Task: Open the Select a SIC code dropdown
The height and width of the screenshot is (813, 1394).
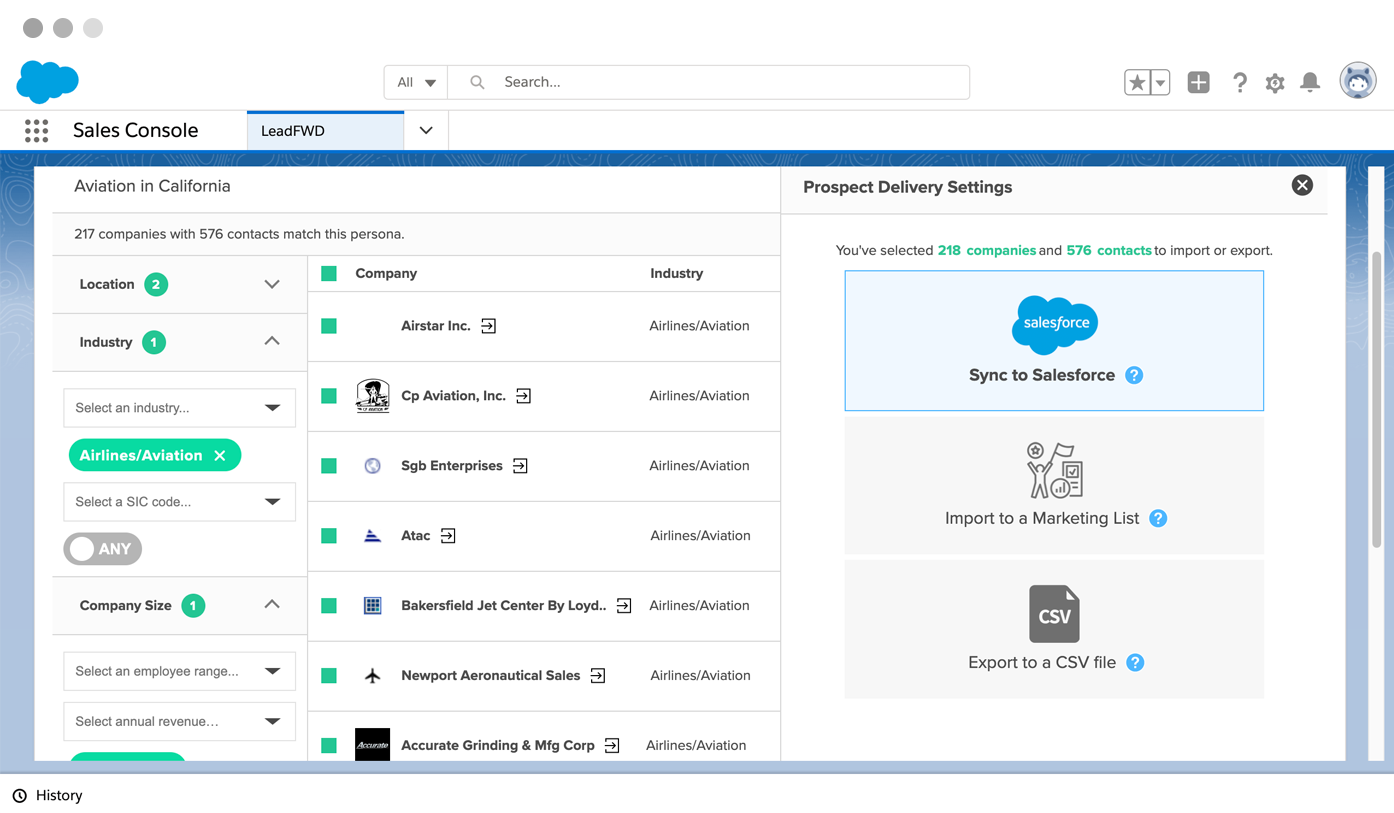Action: 179,502
